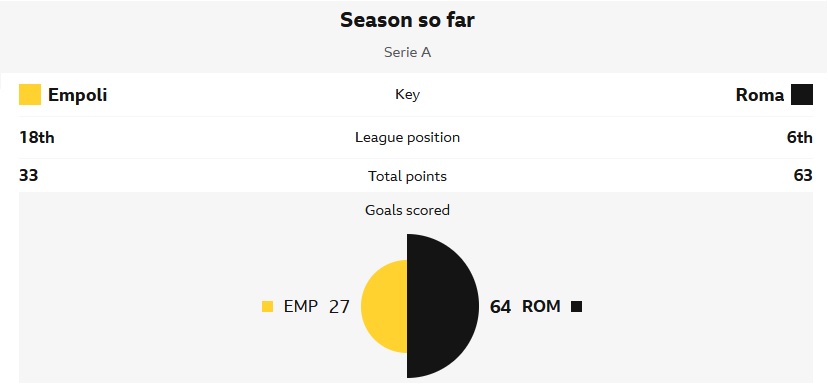Click the Roma team name
The width and height of the screenshot is (828, 386).
(760, 95)
